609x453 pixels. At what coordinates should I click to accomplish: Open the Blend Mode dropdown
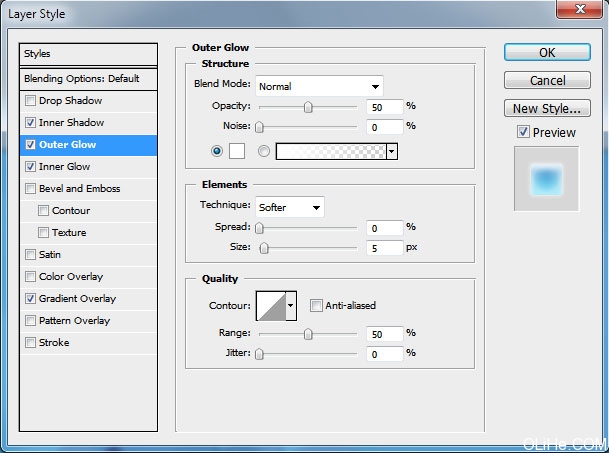coord(319,86)
